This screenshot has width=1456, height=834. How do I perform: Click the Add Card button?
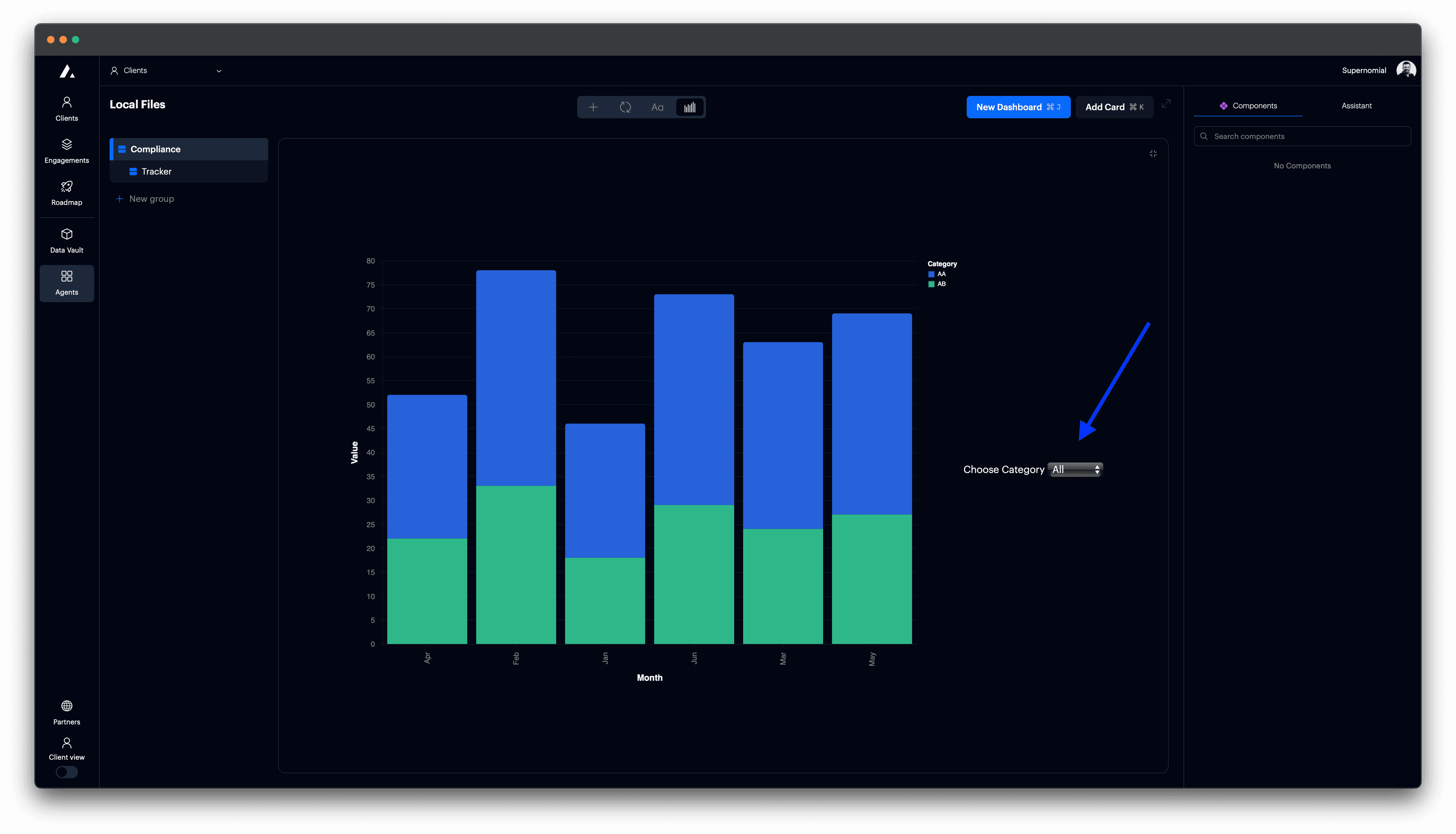point(1114,107)
